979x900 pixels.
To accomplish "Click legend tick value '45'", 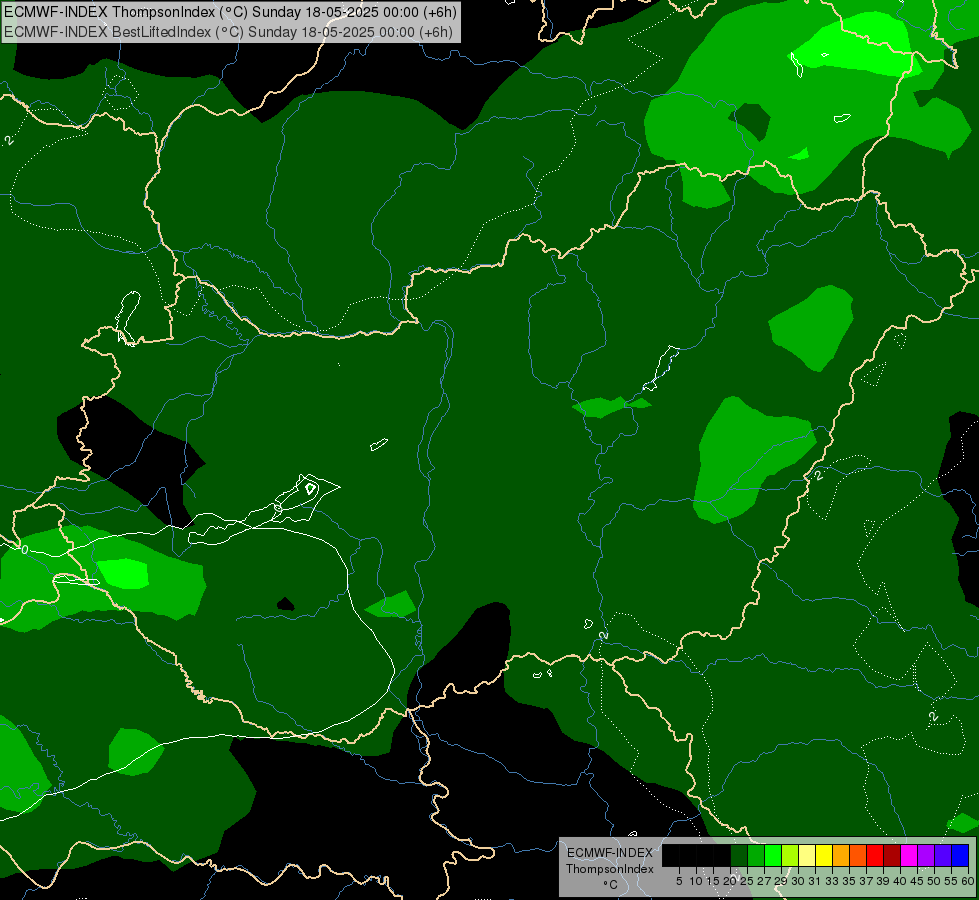I will click(918, 881).
